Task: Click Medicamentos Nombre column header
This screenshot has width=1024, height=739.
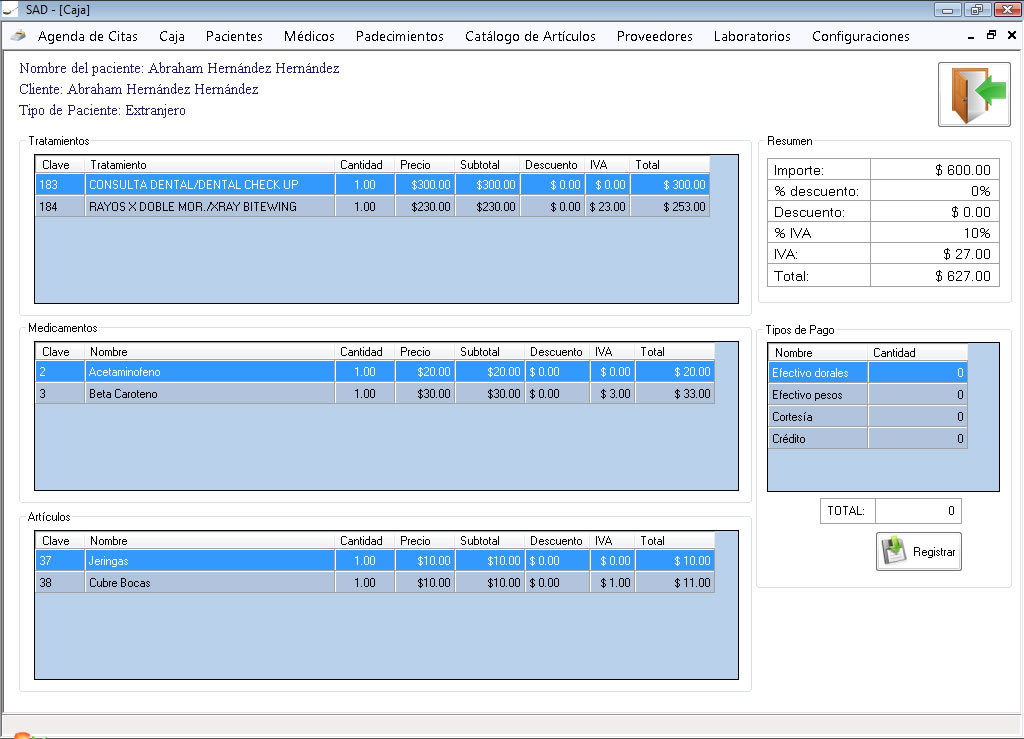Action: [x=210, y=352]
